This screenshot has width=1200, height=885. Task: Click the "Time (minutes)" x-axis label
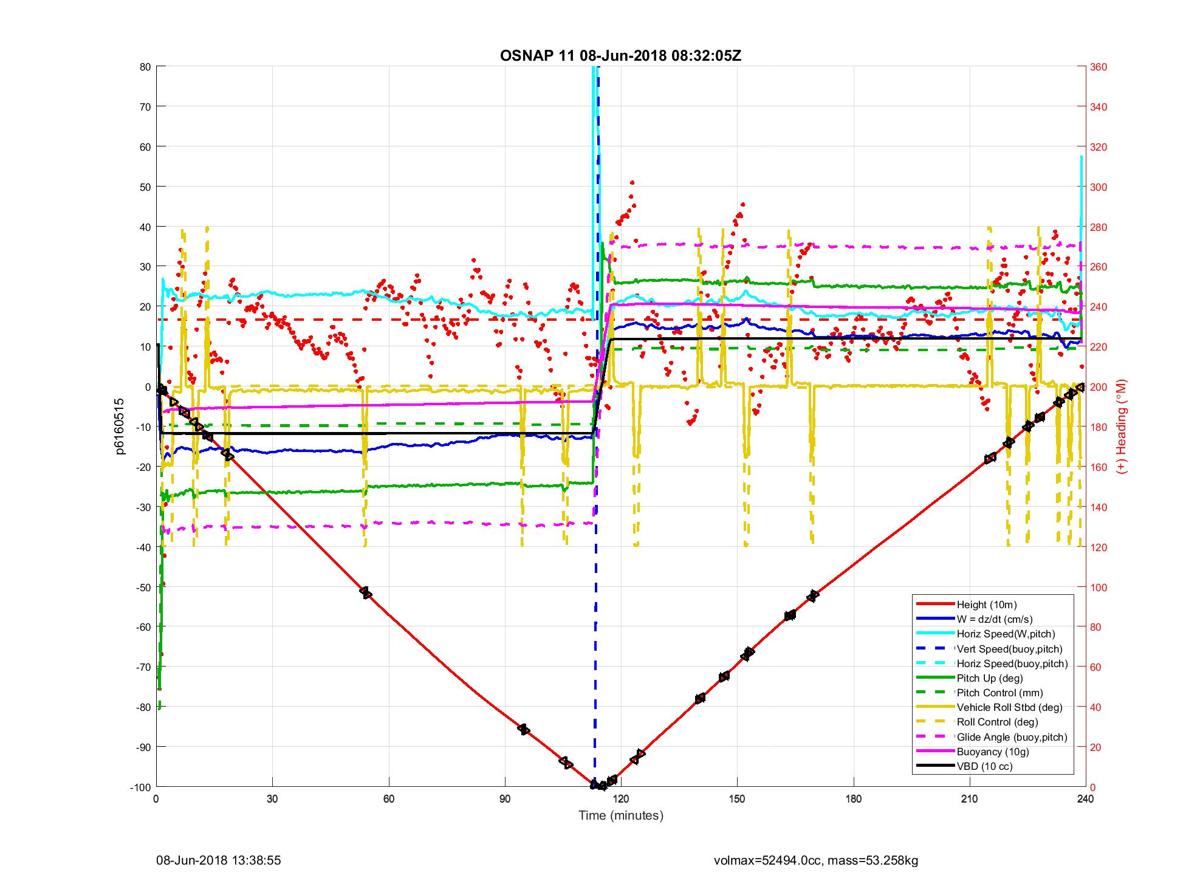621,815
